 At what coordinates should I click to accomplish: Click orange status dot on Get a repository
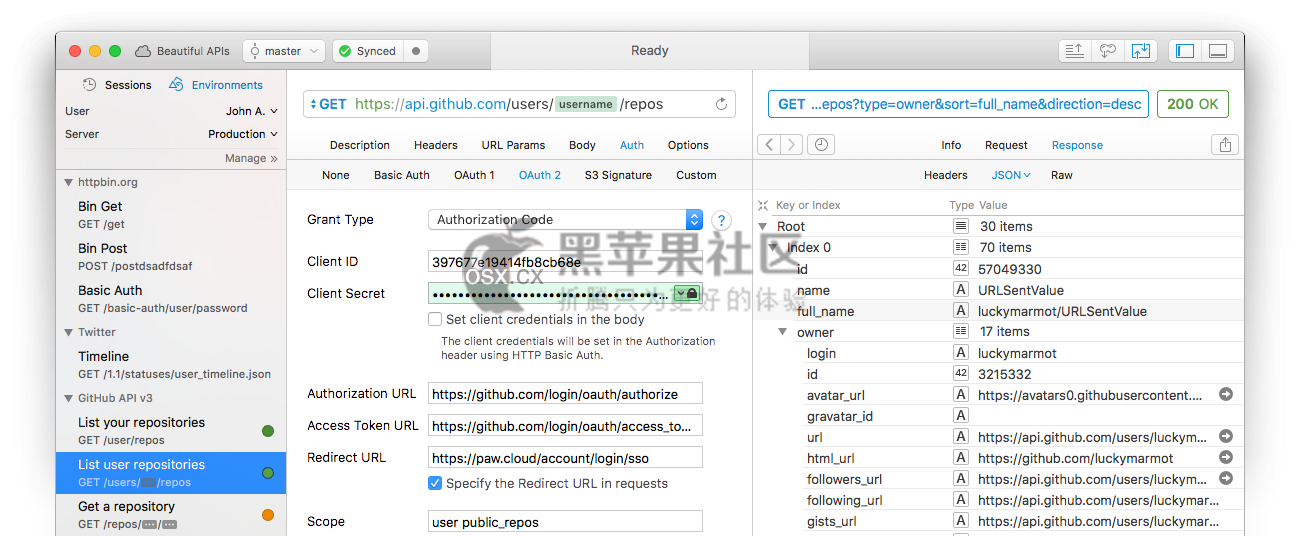[268, 515]
